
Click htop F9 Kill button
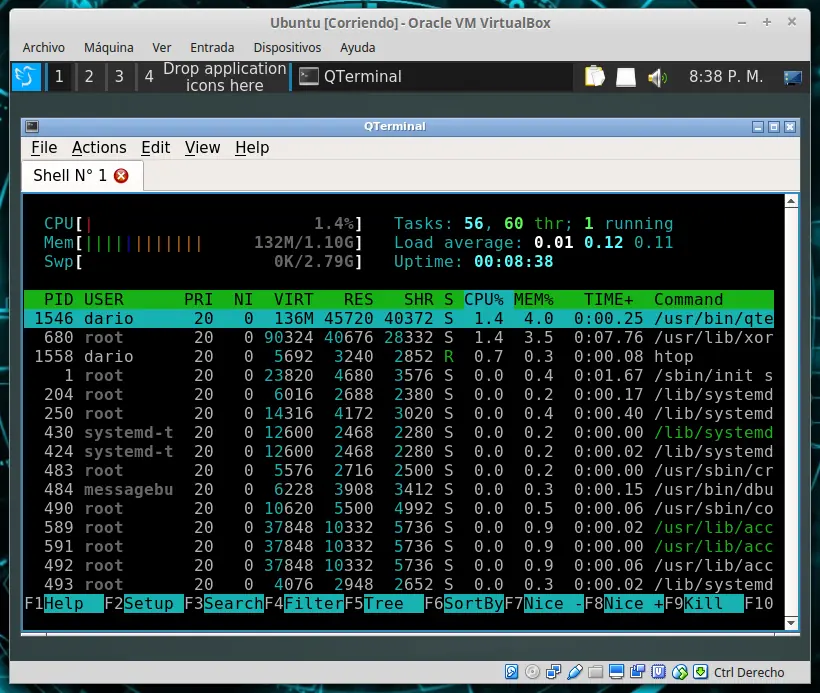click(x=704, y=604)
